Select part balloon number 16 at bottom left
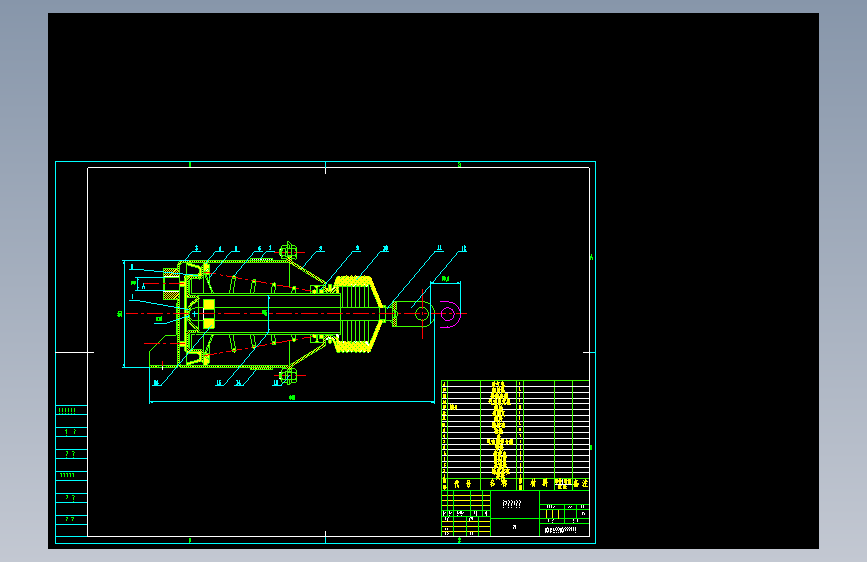Image resolution: width=867 pixels, height=562 pixels. click(156, 383)
